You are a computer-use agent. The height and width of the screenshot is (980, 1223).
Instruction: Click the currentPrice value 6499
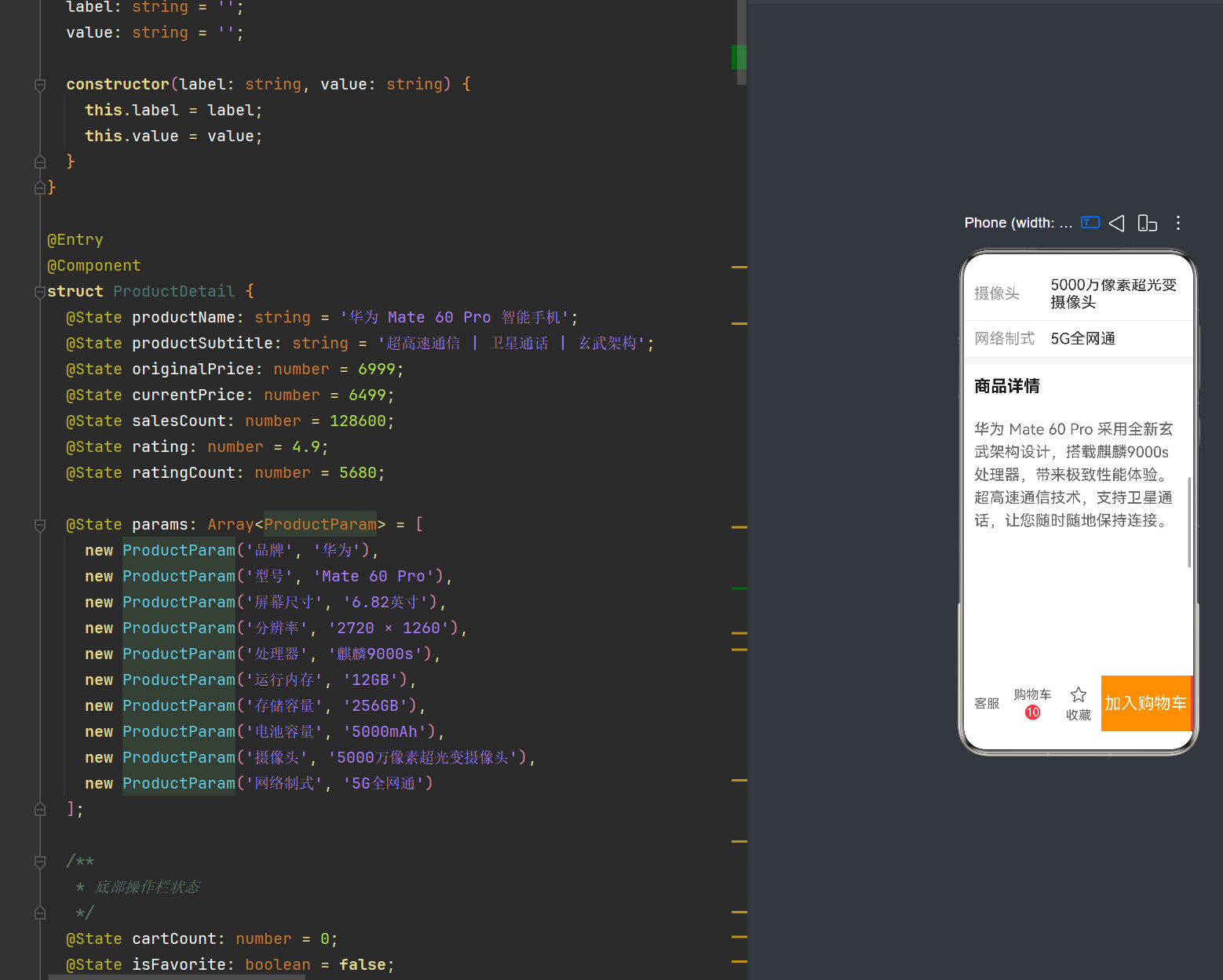point(367,395)
